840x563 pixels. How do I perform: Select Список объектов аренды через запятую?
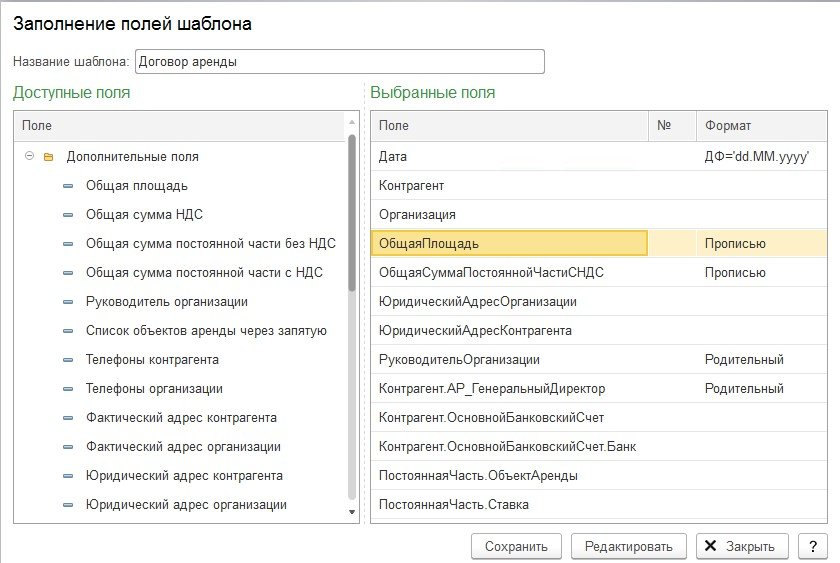pyautogui.click(x=206, y=331)
